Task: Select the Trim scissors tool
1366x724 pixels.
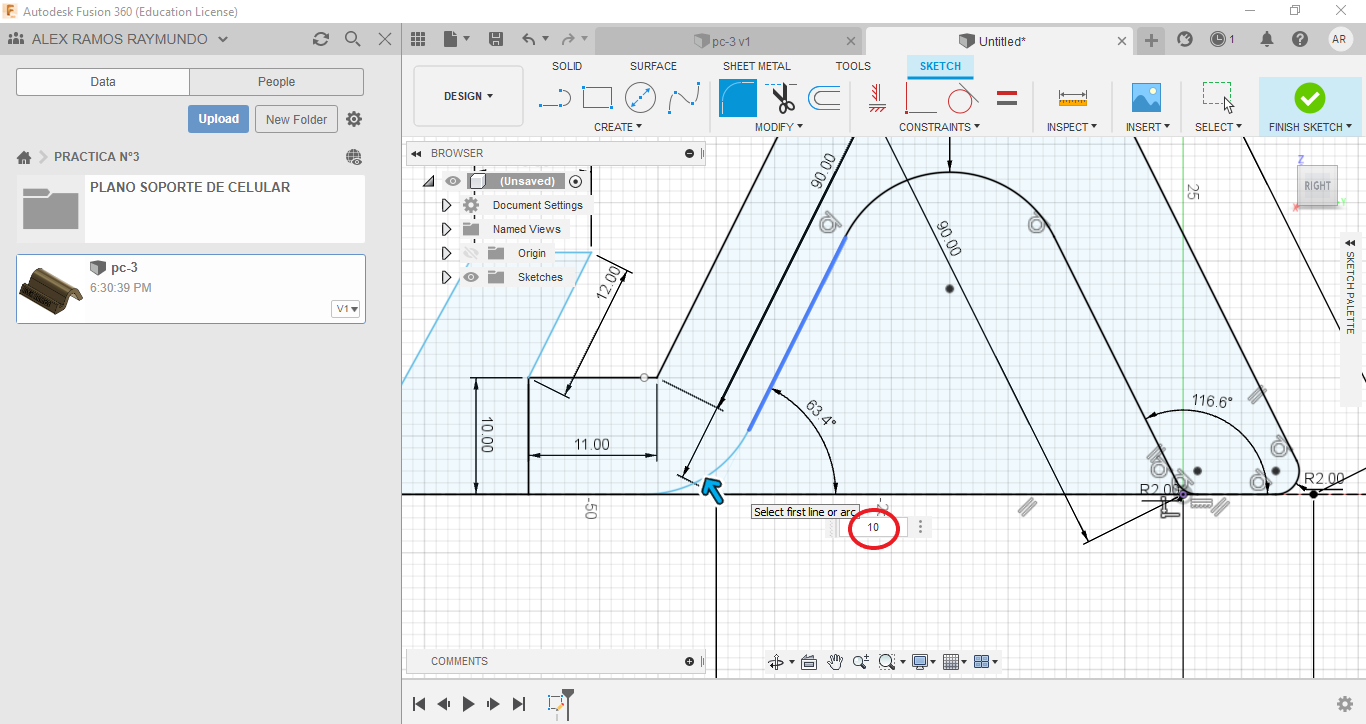Action: (x=781, y=98)
